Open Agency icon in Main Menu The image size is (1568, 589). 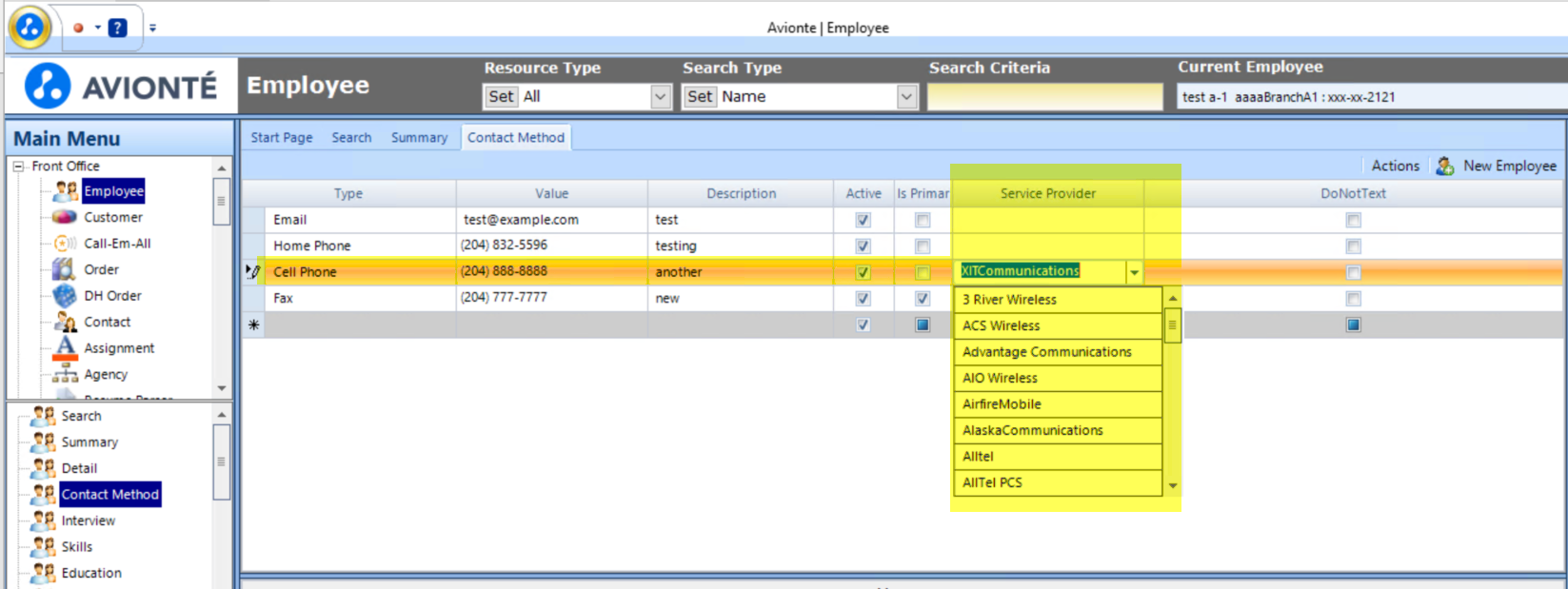point(65,374)
